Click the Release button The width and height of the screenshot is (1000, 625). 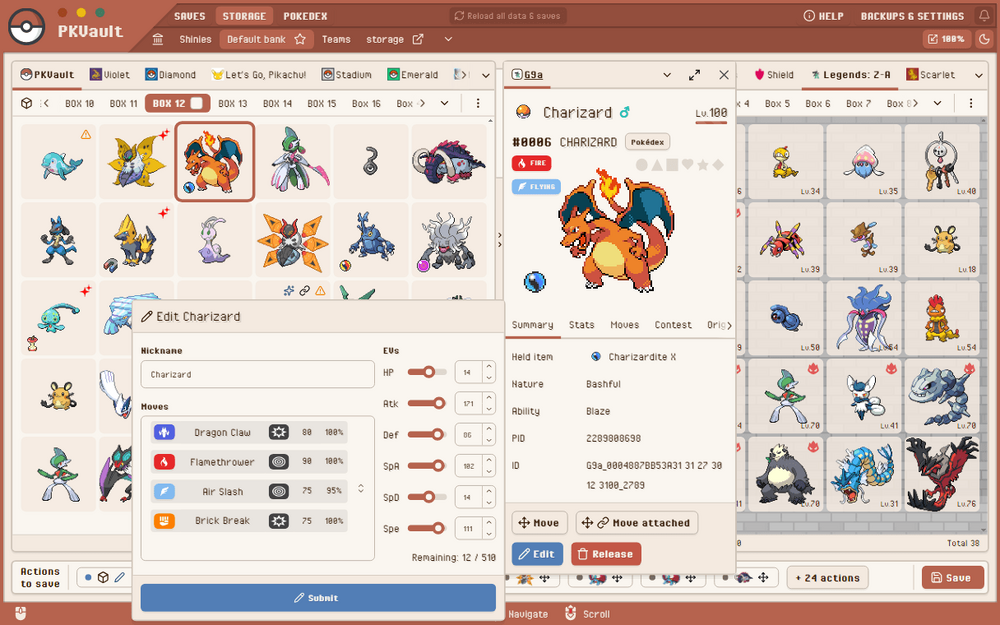click(x=606, y=554)
